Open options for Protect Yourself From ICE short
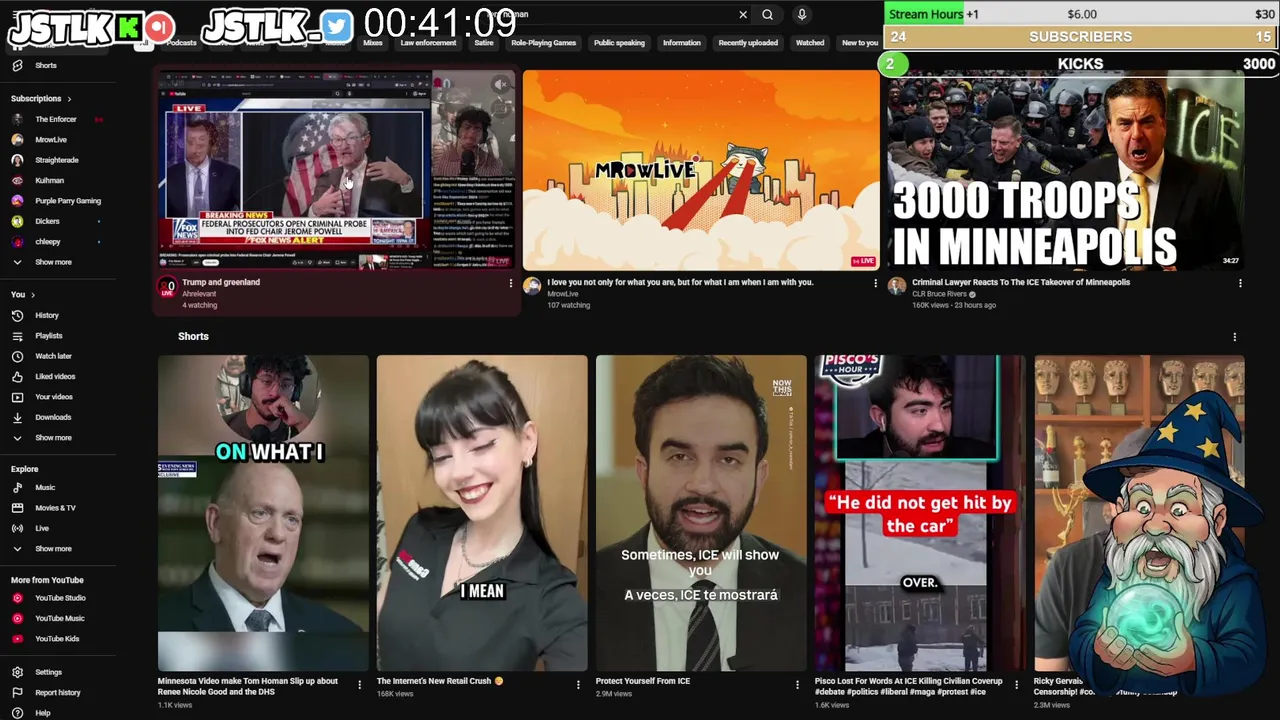This screenshot has width=1280, height=720. pyautogui.click(x=797, y=685)
